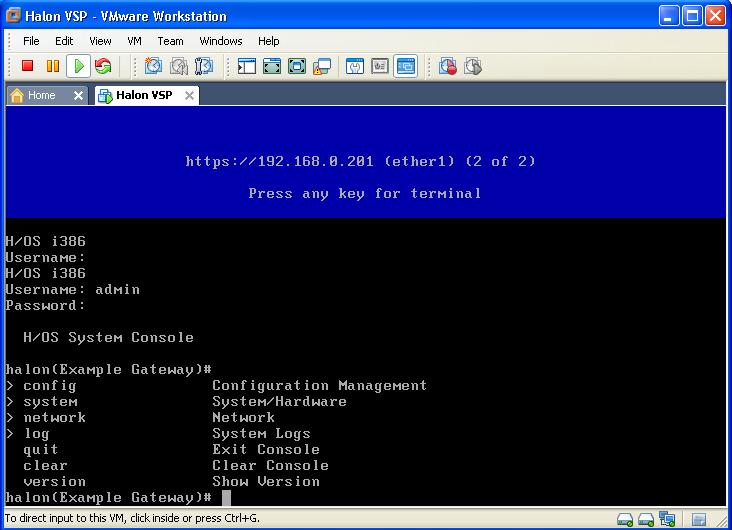Click the Revert to Snapshot icon
Screen dimensions: 732x530
(178, 66)
